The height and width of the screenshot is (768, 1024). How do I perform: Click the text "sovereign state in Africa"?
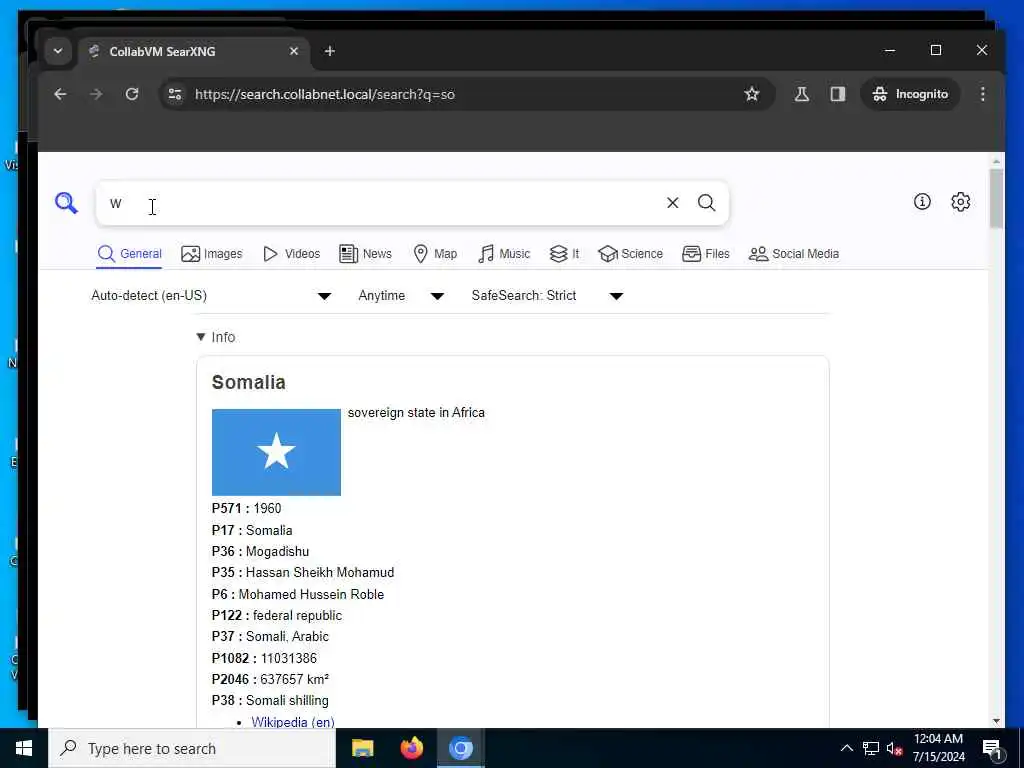point(416,413)
